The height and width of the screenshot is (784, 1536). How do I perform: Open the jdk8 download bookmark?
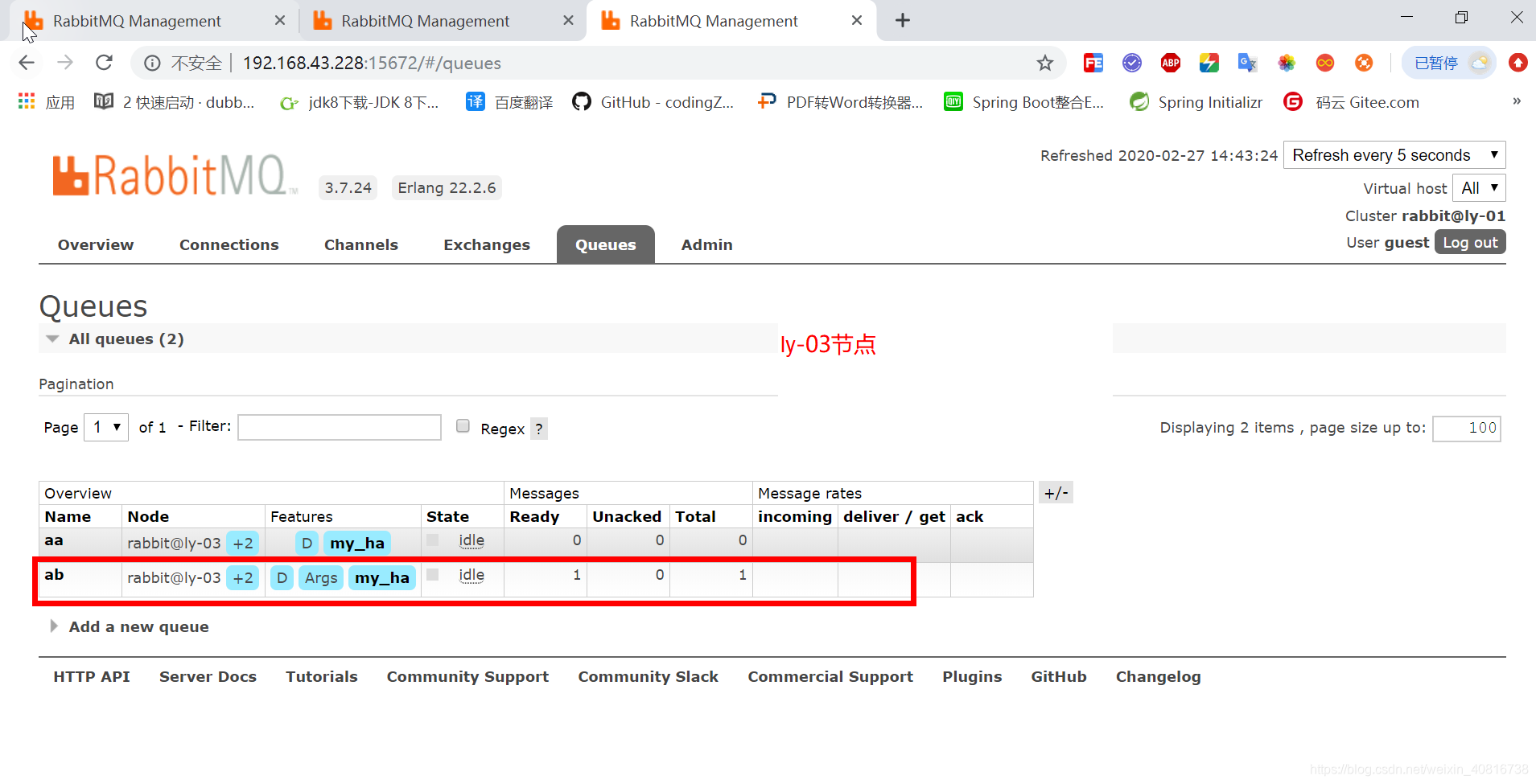[x=359, y=102]
